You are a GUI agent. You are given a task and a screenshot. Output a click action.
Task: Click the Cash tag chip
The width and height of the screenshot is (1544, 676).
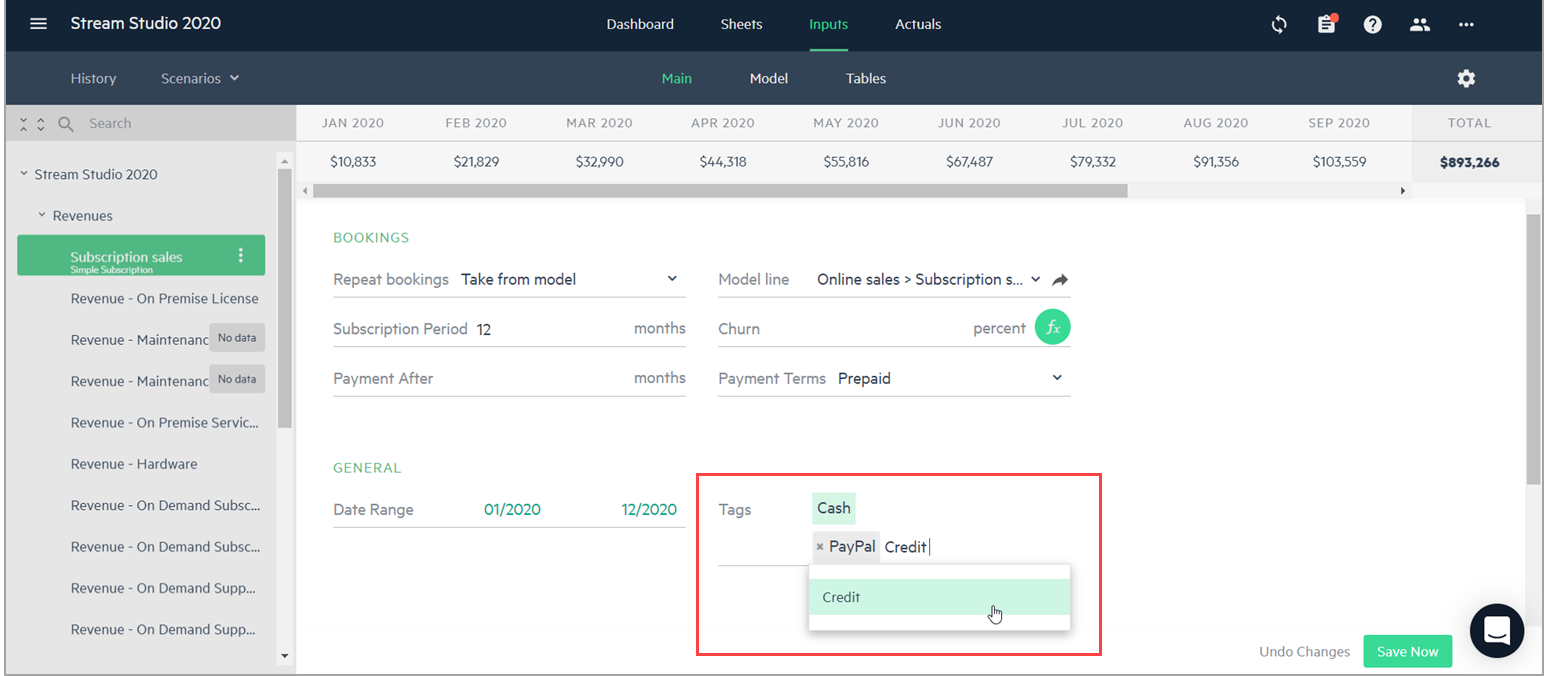834,508
